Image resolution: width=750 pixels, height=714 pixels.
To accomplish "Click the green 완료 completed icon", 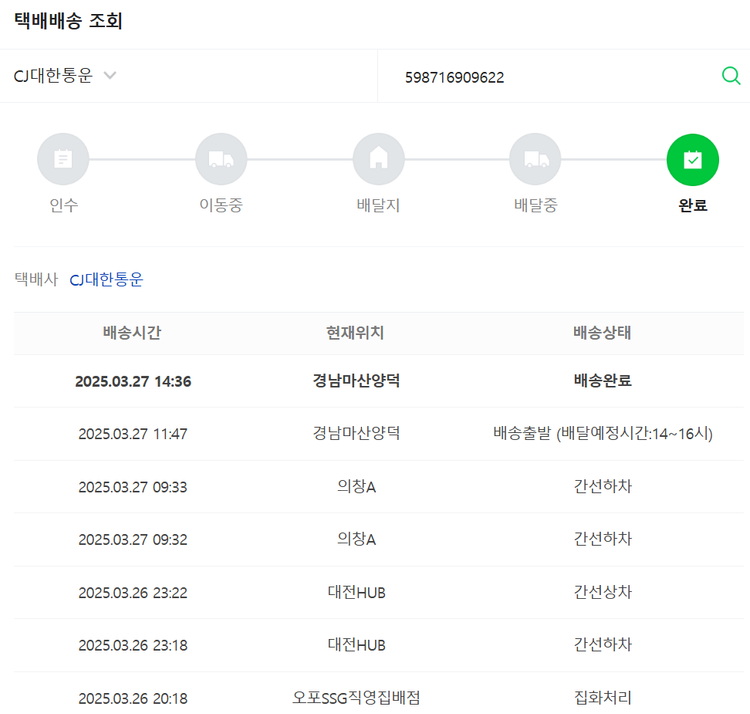I will pyautogui.click(x=692, y=159).
